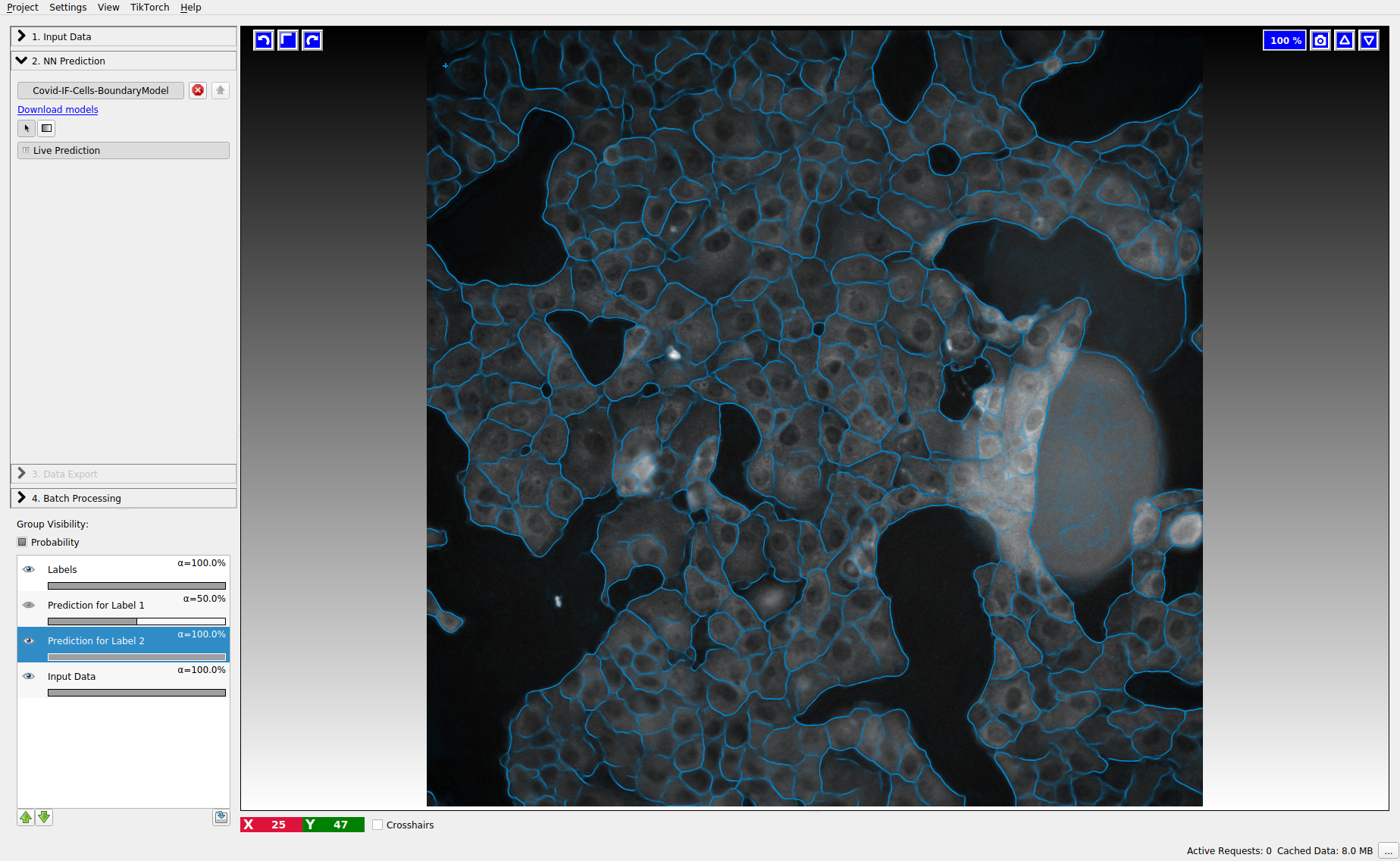Enable the Crosshairs checkbox
The width and height of the screenshot is (1400, 861).
[377, 825]
